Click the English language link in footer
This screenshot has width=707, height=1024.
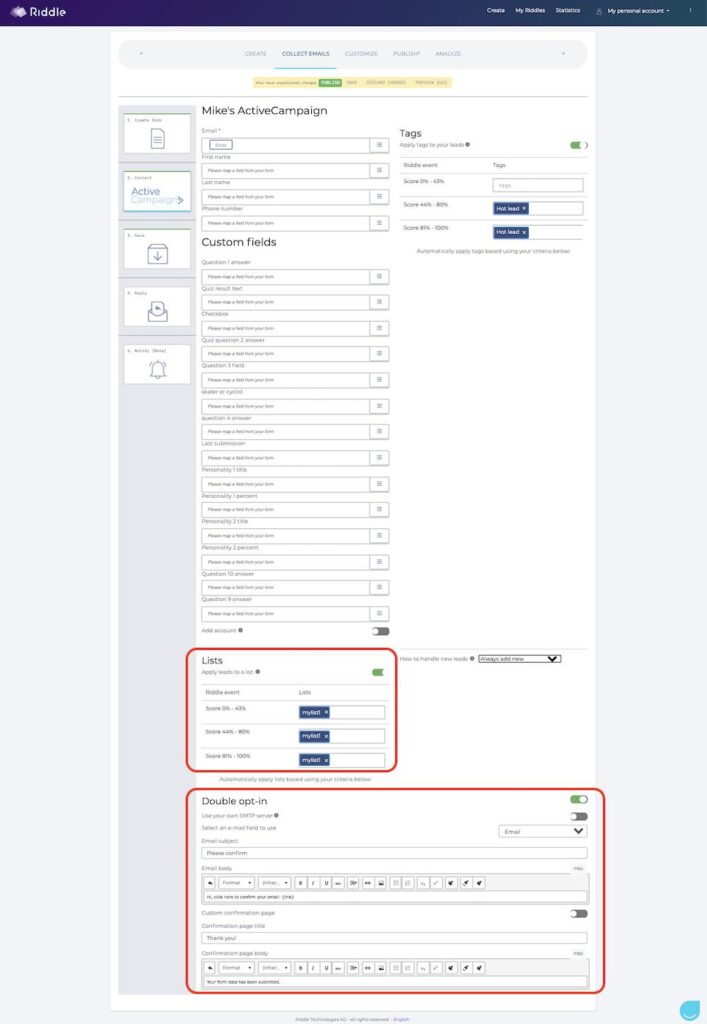[x=401, y=1019]
